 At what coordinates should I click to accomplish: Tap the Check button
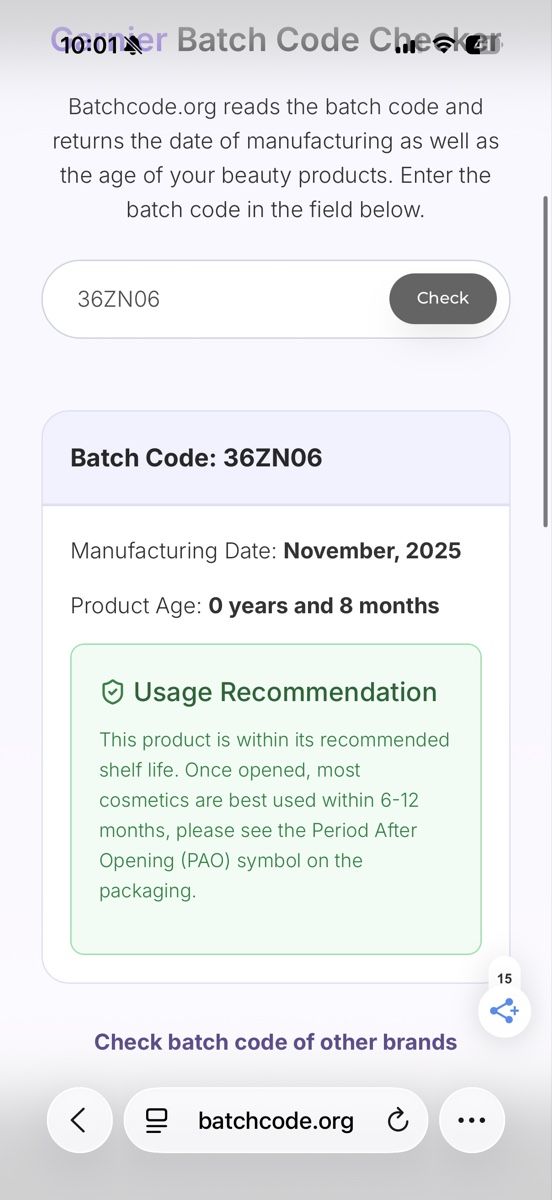(x=443, y=298)
